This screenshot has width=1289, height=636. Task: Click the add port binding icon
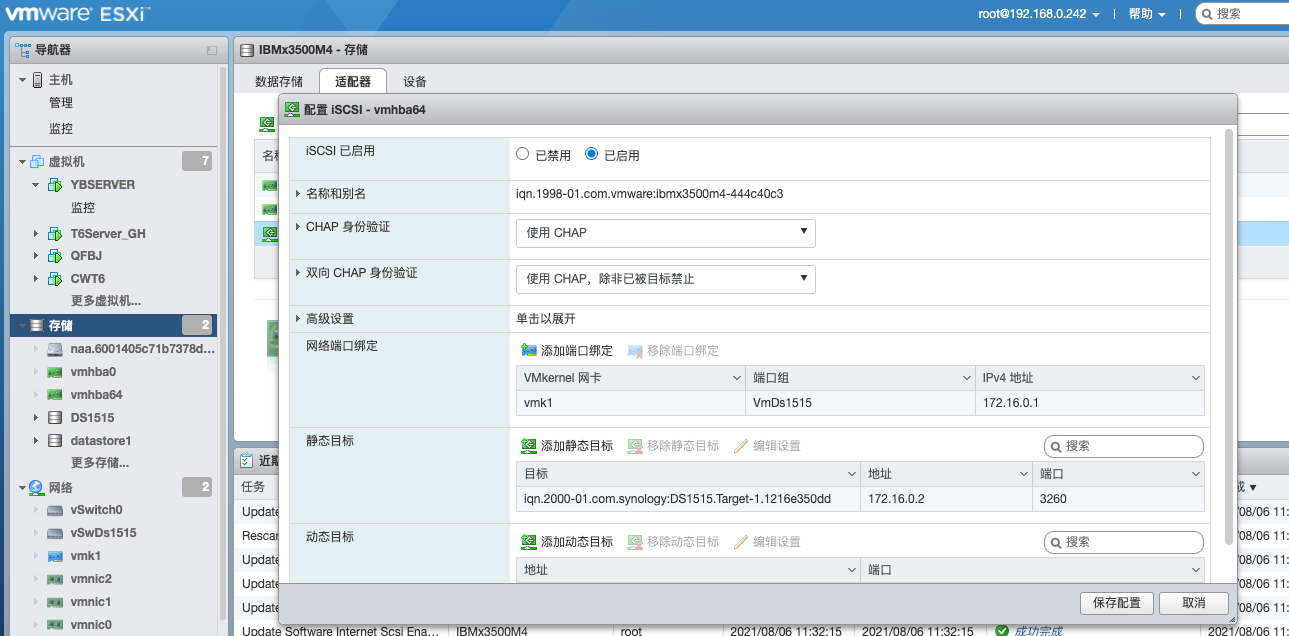point(529,350)
